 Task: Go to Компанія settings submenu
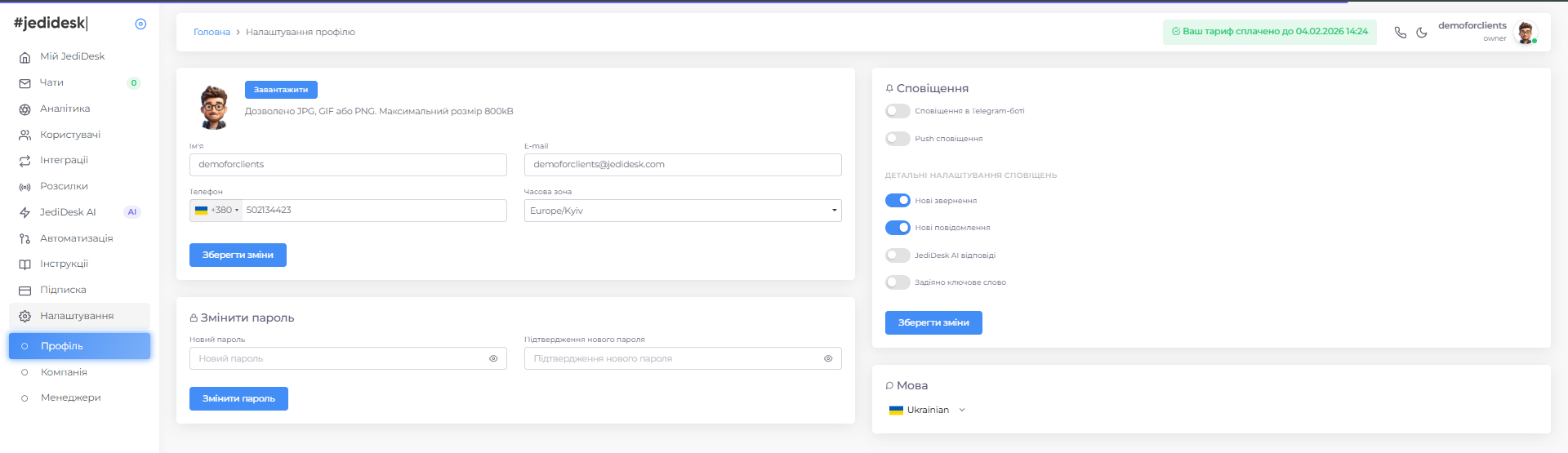click(64, 372)
